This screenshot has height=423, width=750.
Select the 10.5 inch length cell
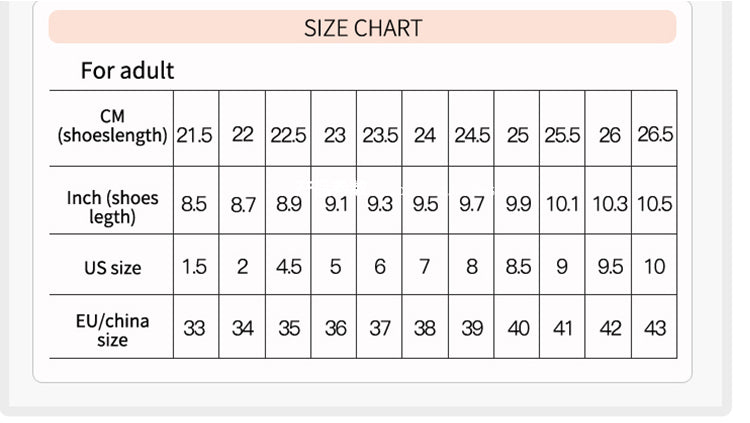coord(655,205)
